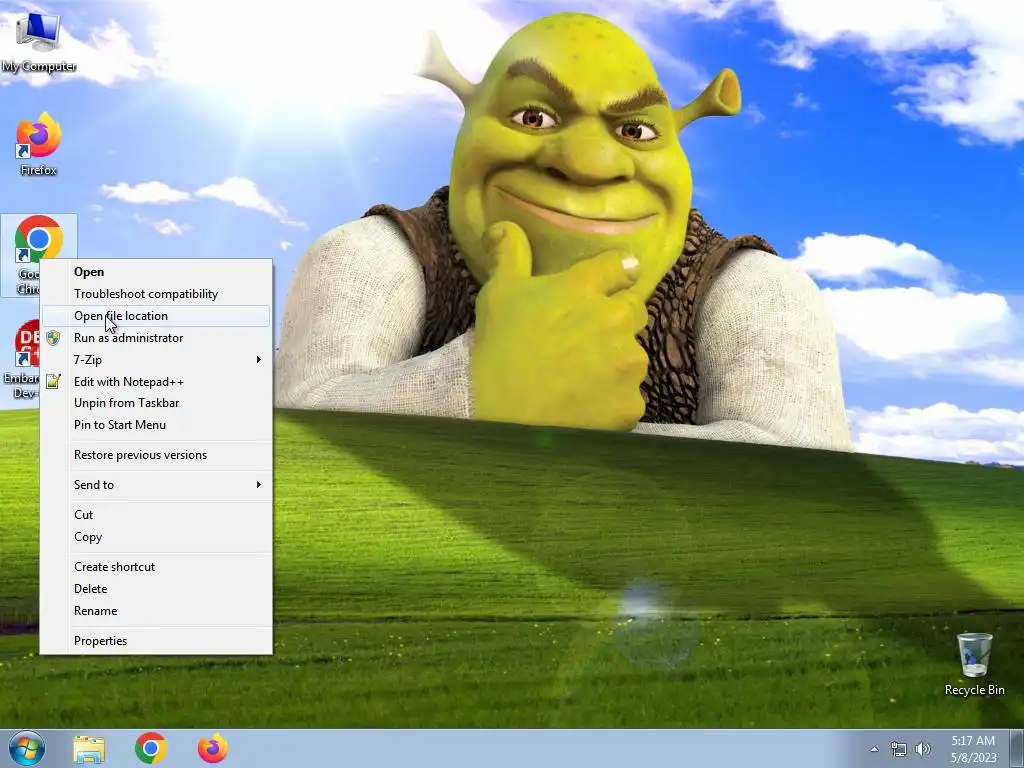Choose Open file location
This screenshot has width=1024, height=768.
pos(156,316)
